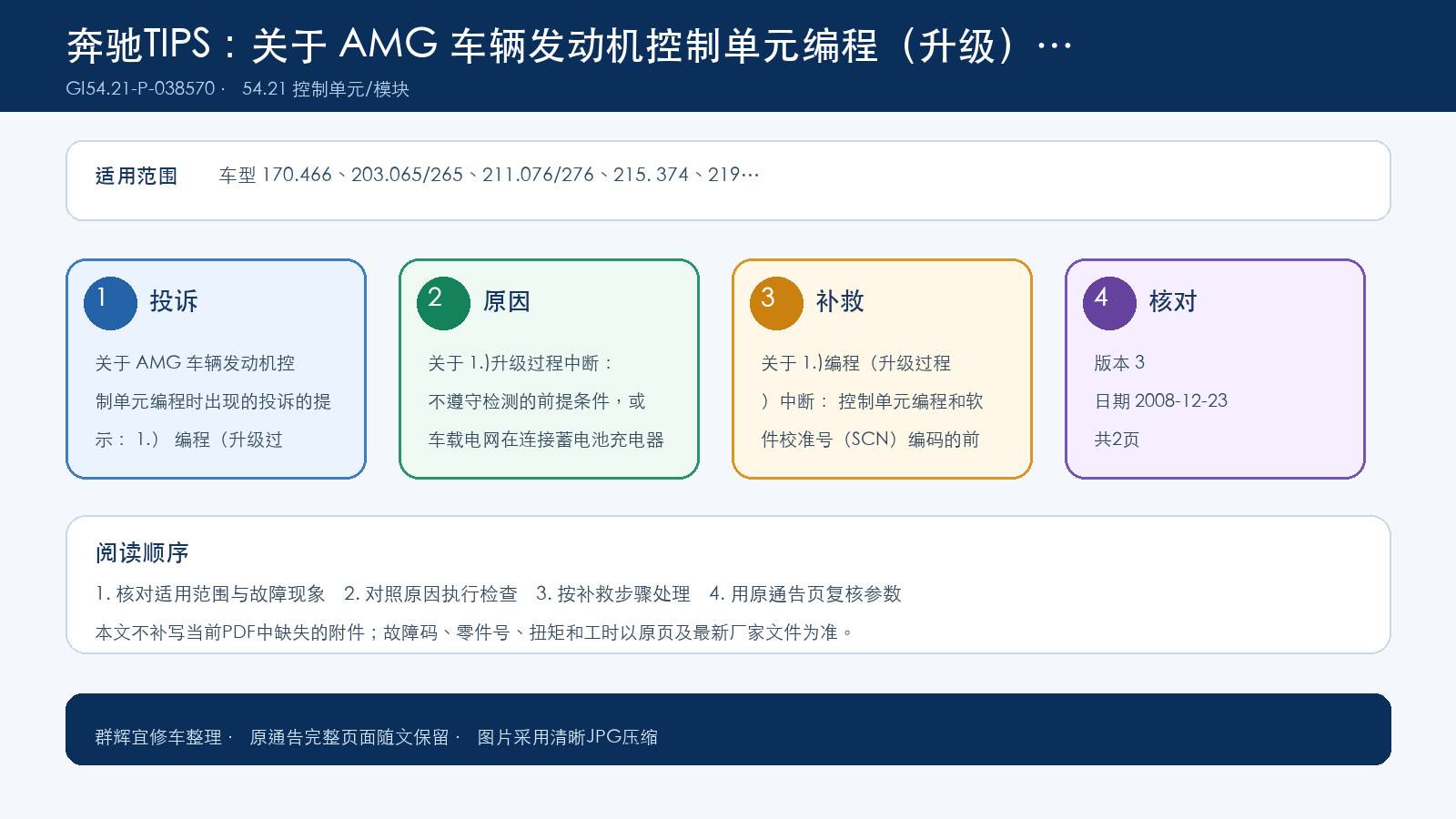Click the 车型 170.466 model list text
Viewport: 1456px width, 819px height.
pos(489,175)
